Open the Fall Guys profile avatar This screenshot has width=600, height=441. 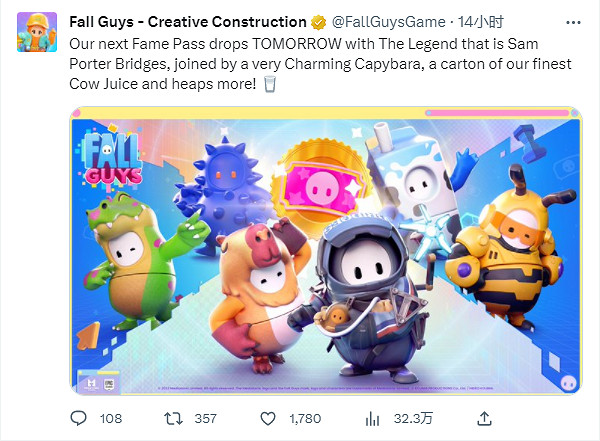coord(36,34)
